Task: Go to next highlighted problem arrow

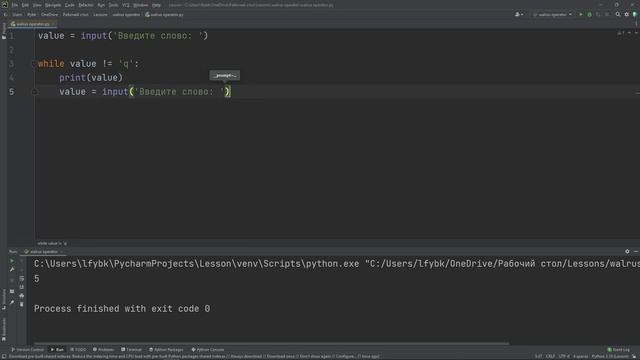Action: coord(636,33)
